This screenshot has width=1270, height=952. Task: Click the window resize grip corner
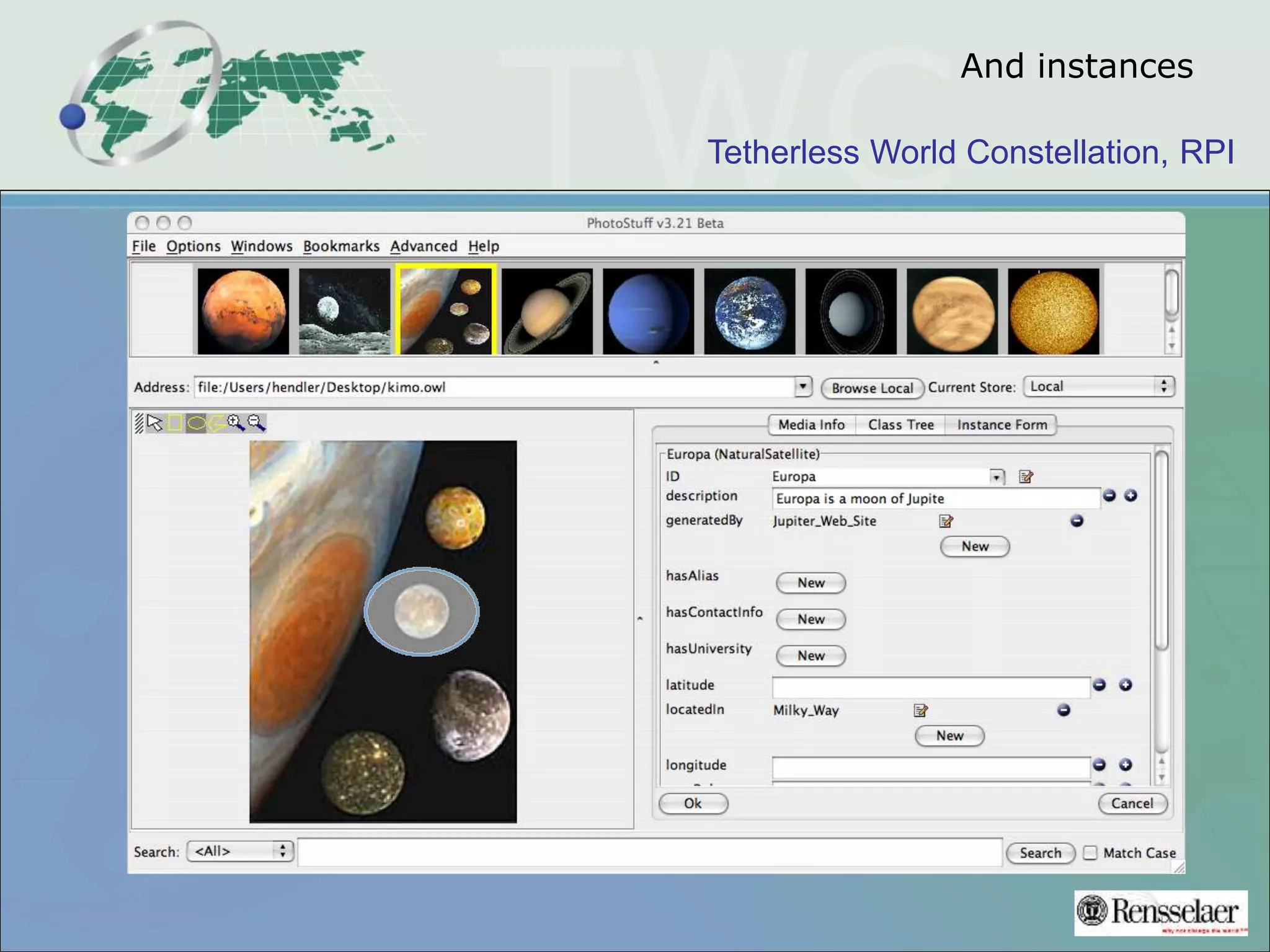(1179, 868)
